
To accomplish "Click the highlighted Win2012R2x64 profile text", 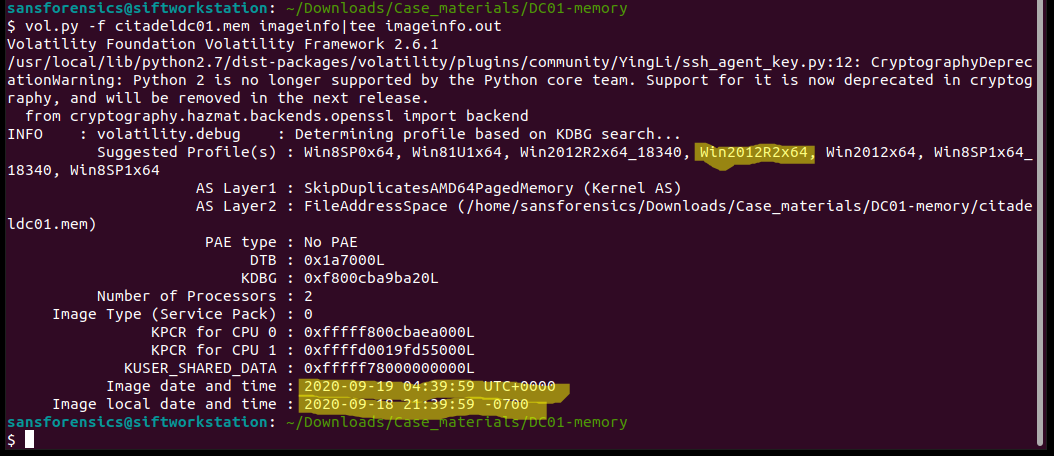I will coord(754,153).
